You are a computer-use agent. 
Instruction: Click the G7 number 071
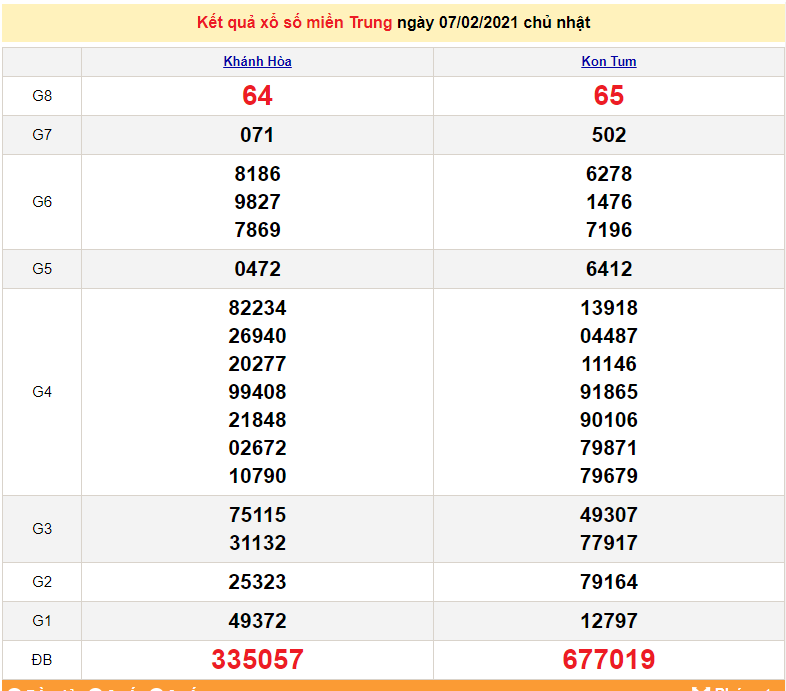tap(257, 135)
